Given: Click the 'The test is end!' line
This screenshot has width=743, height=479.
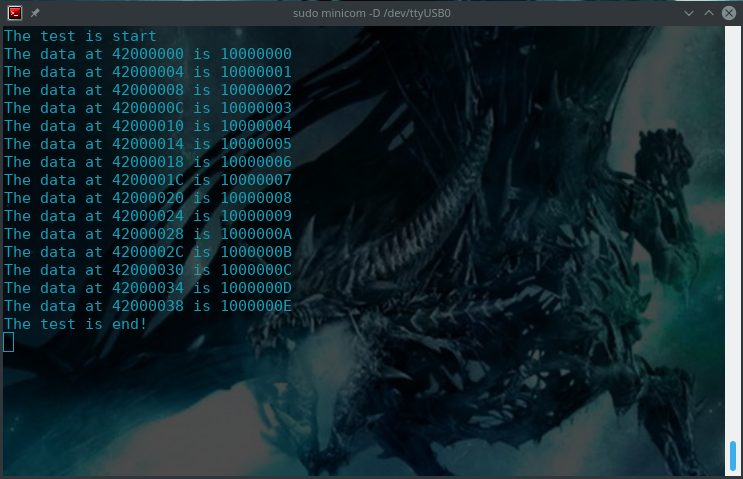Looking at the screenshot, I should coord(76,324).
